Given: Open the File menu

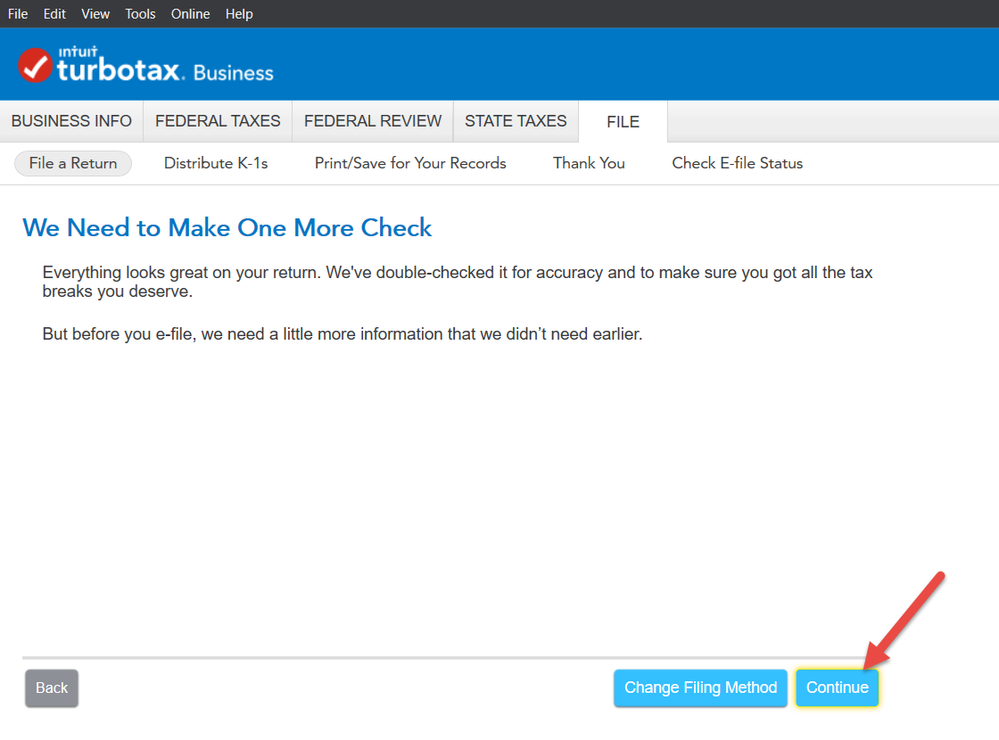Looking at the screenshot, I should point(18,14).
